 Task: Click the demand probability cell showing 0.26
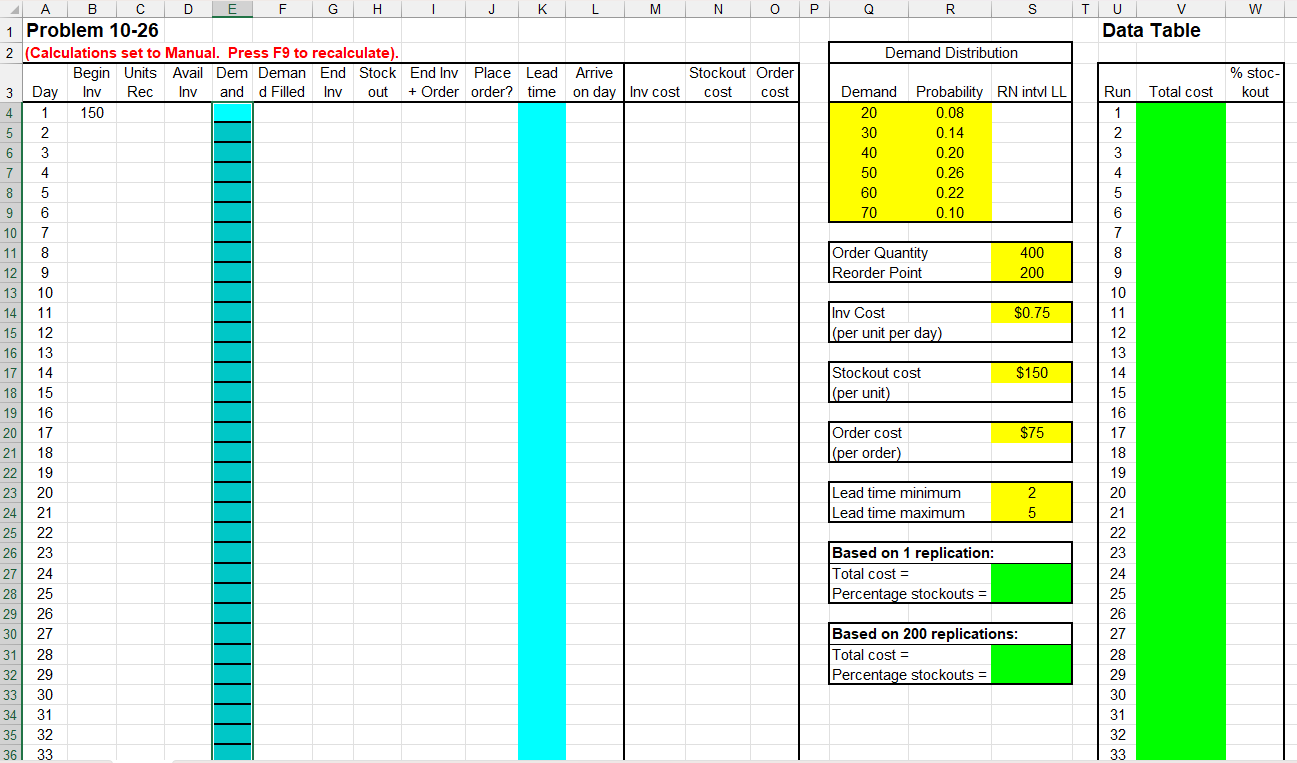(948, 172)
